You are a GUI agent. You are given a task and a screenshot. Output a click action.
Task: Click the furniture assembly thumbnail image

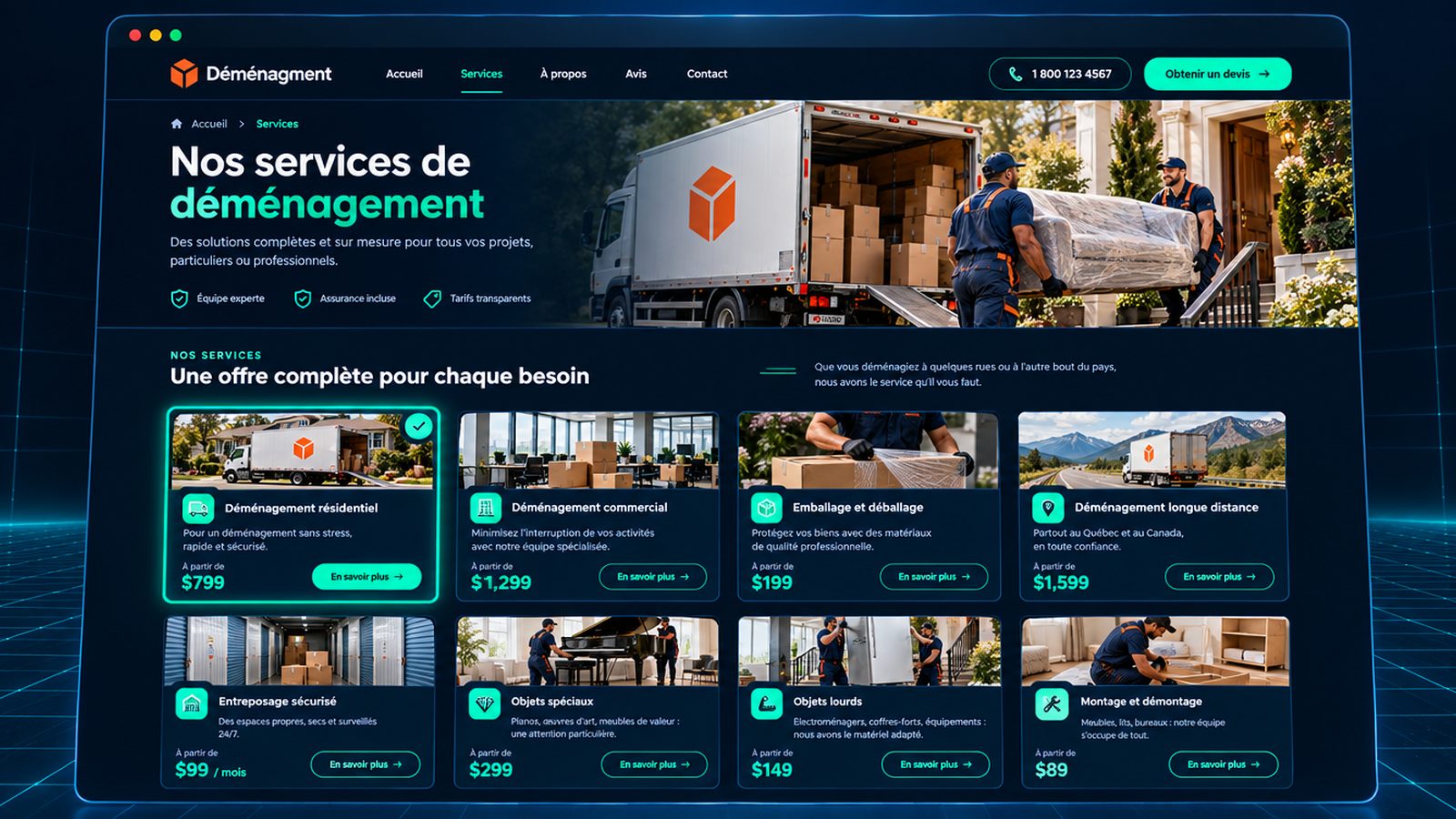[x=1156, y=652]
